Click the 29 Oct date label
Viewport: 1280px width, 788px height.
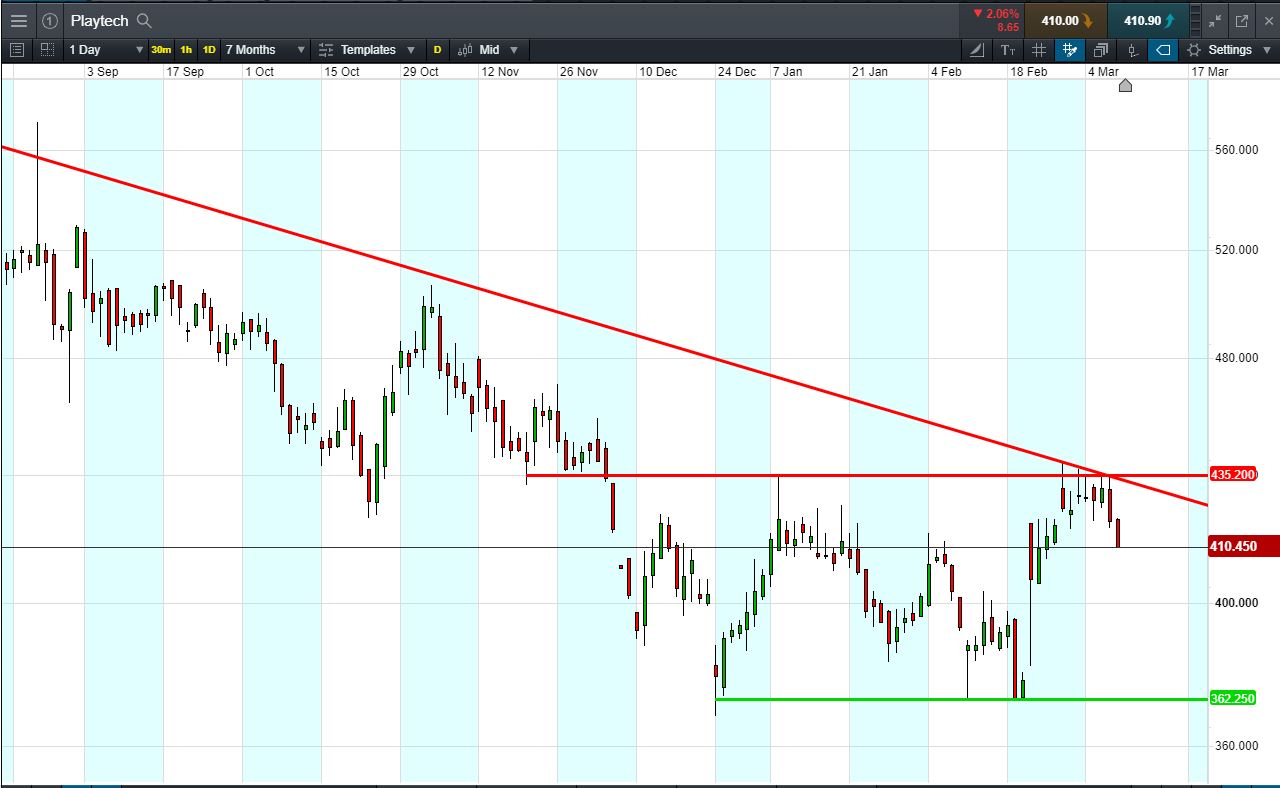(421, 72)
